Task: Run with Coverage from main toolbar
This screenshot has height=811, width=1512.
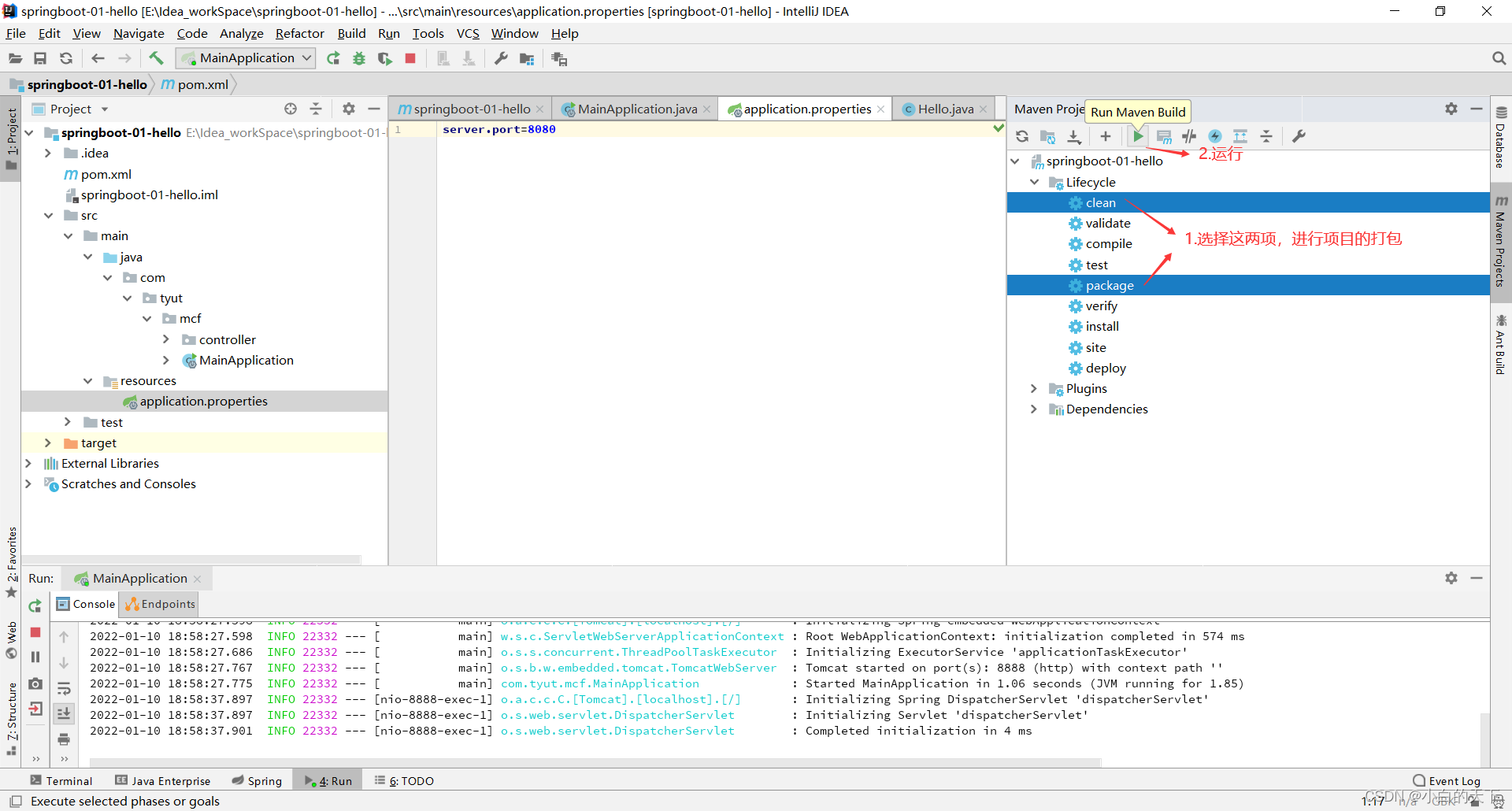Action: pyautogui.click(x=385, y=58)
